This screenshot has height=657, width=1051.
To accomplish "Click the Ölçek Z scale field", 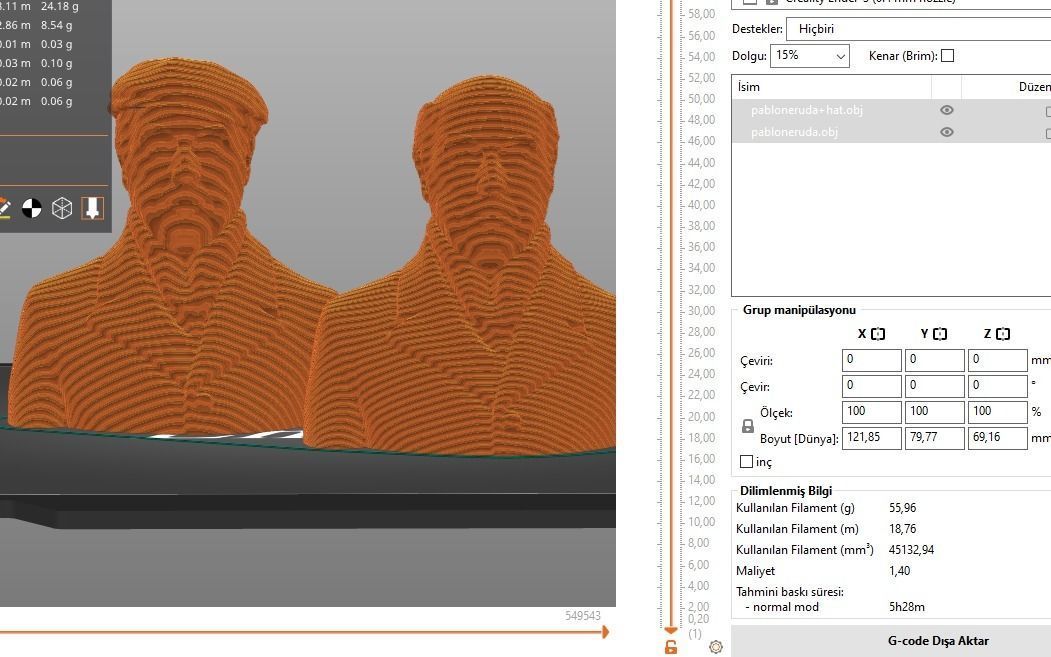I will tap(997, 412).
